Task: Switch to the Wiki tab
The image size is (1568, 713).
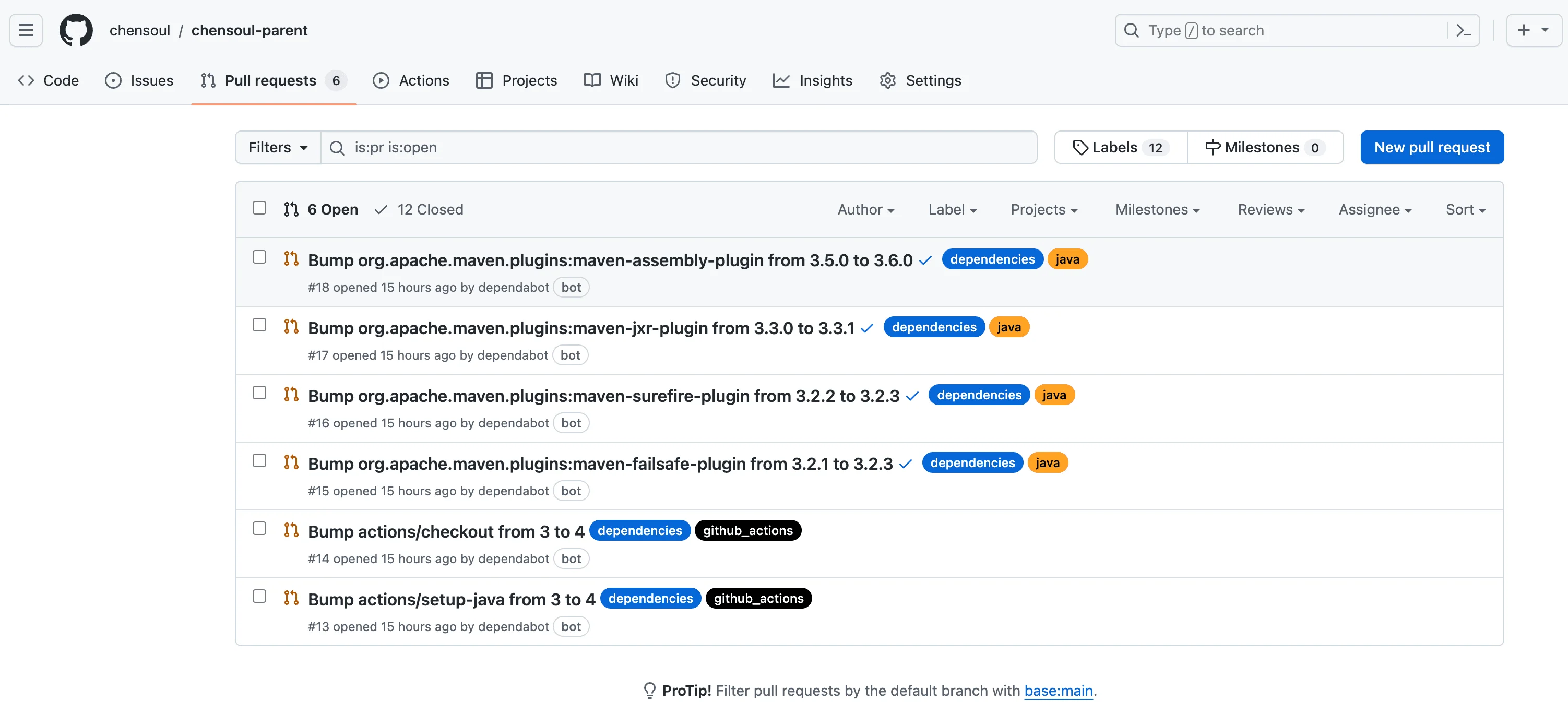Action: (x=611, y=80)
